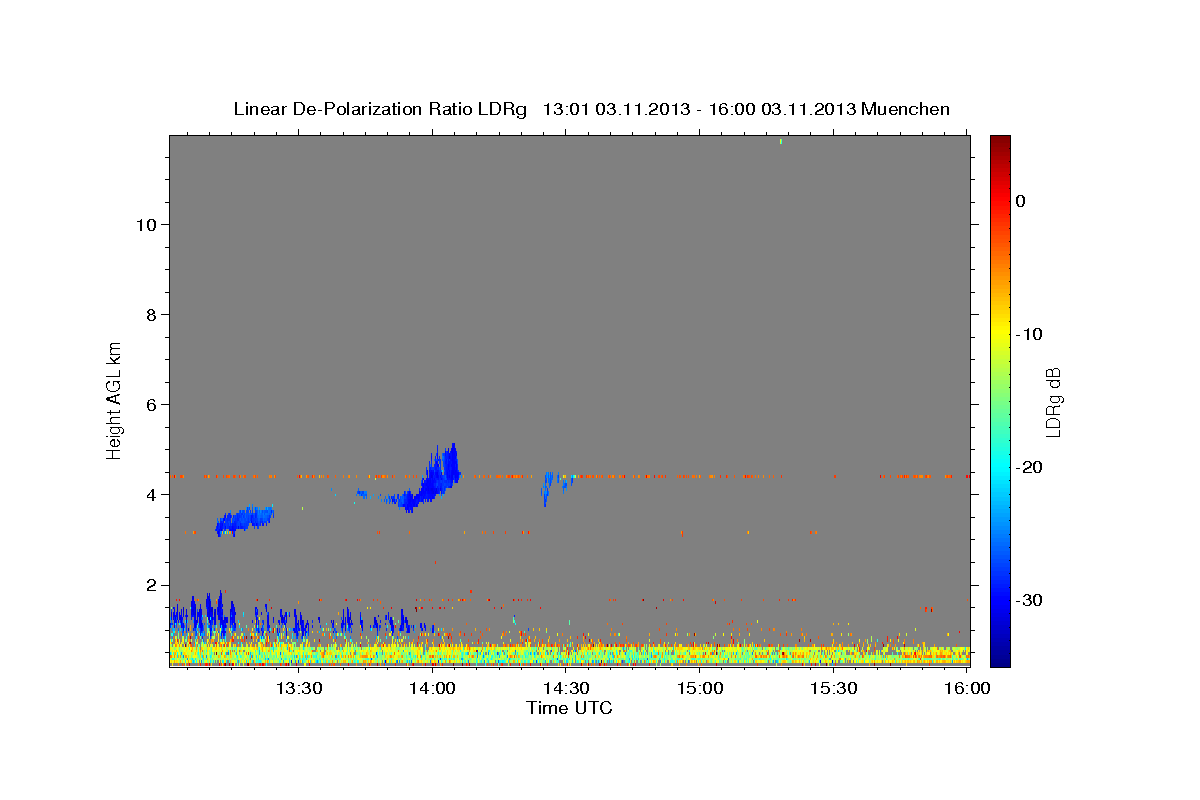Click the height tick label 6
1200x800 pixels.
(152, 405)
